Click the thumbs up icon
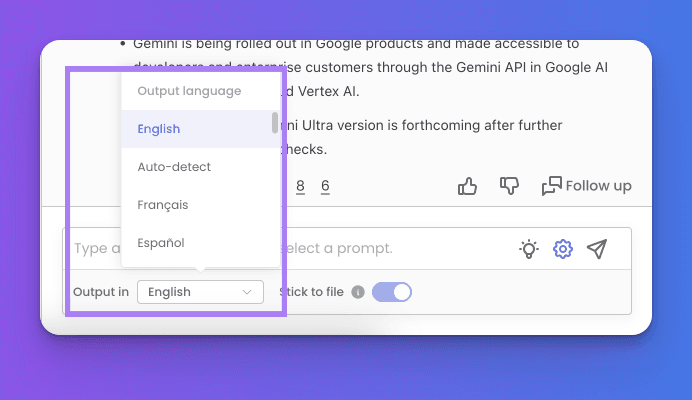 (468, 186)
